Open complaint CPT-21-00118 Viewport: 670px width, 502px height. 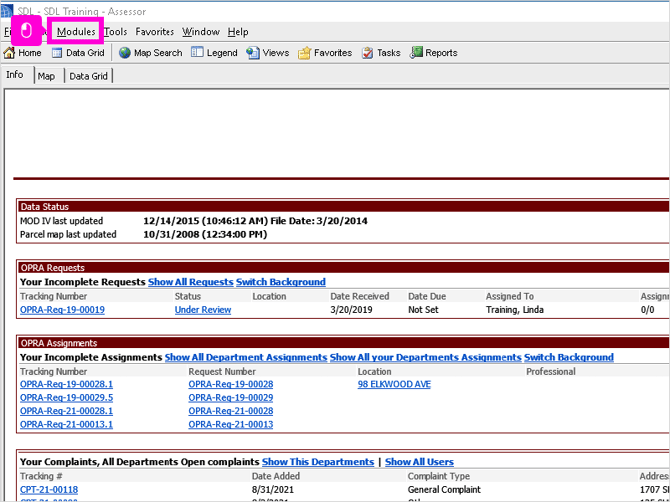49,490
